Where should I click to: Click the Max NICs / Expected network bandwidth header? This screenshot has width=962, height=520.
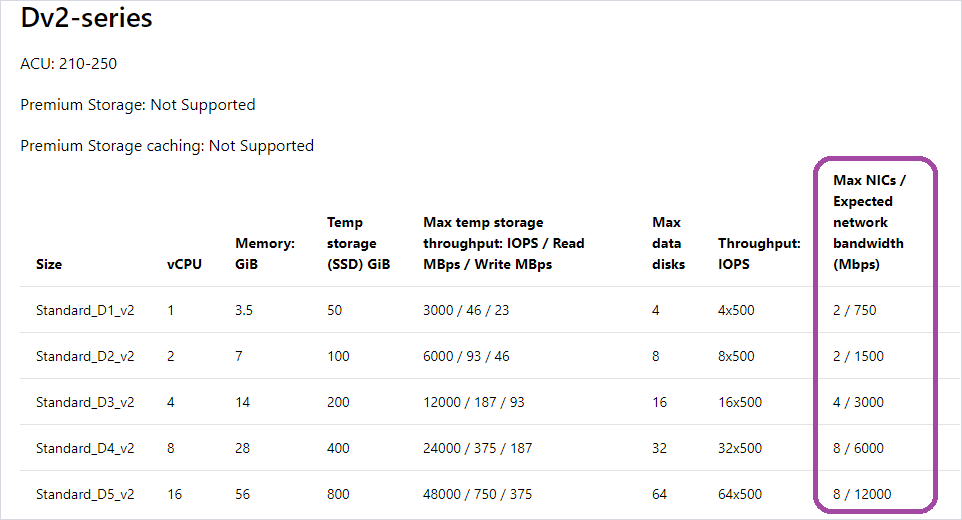pyautogui.click(x=870, y=222)
